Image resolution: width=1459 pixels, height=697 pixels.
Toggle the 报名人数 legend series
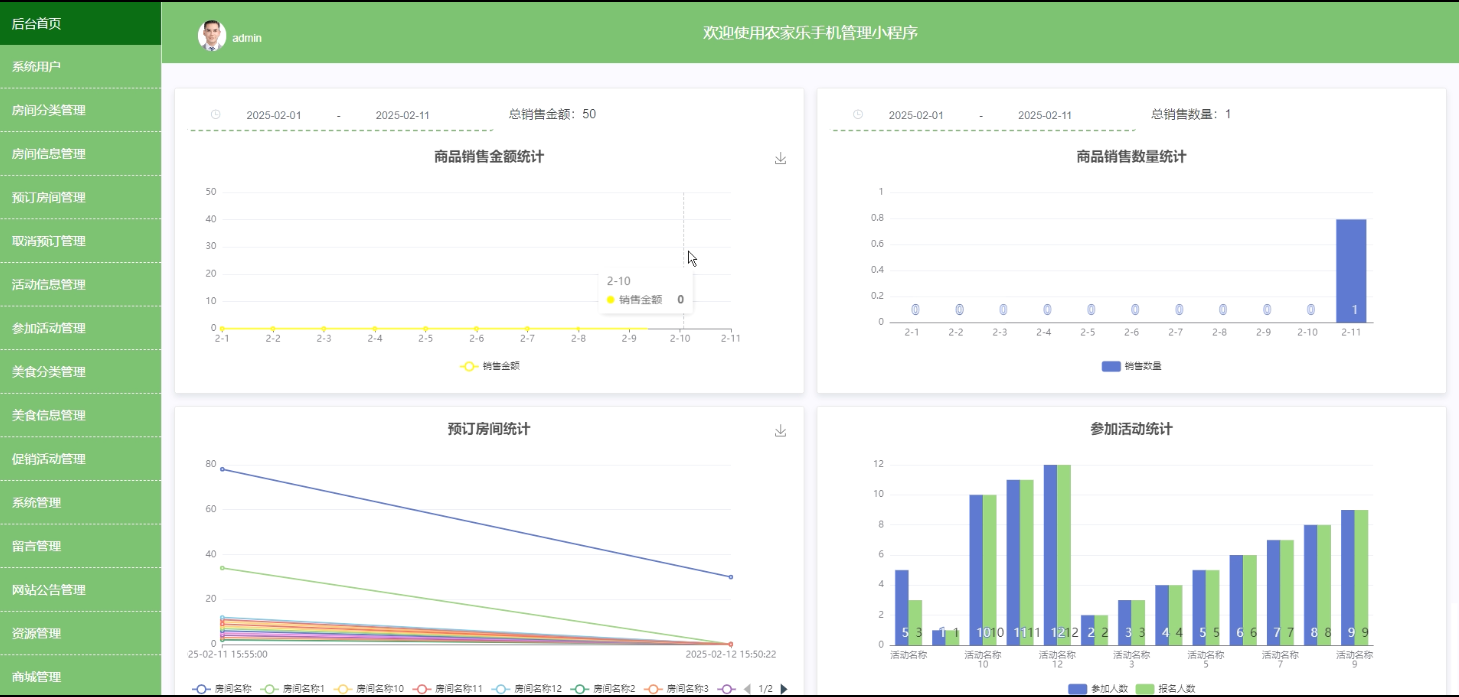[1165, 689]
